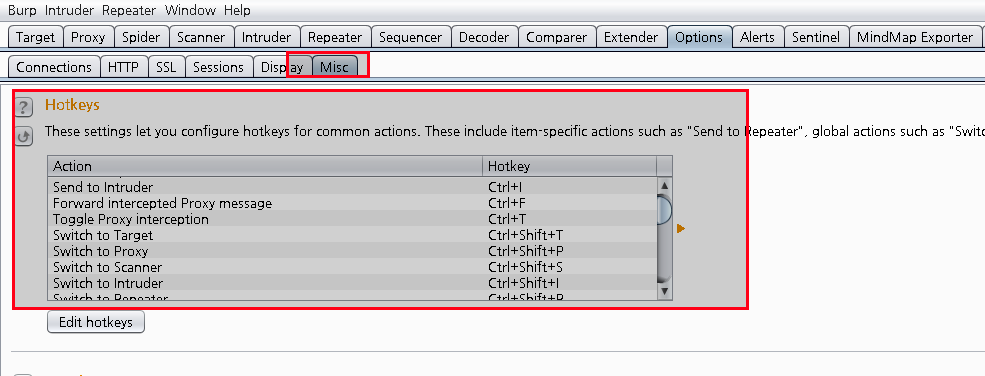Image resolution: width=985 pixels, height=376 pixels.
Task: Select the Toggle Proxy interception row
Action: (x=352, y=220)
